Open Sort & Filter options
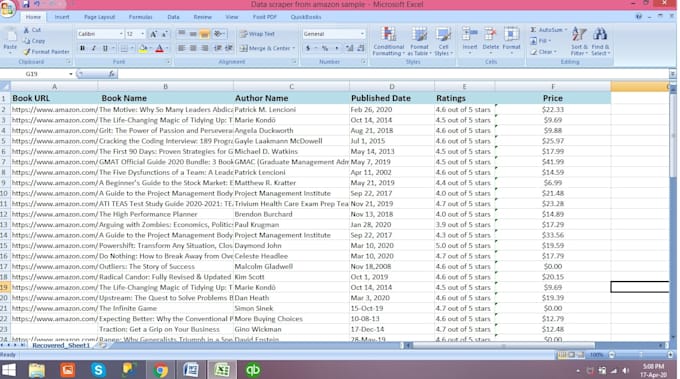Viewport: 680px width, 379px height. (579, 41)
